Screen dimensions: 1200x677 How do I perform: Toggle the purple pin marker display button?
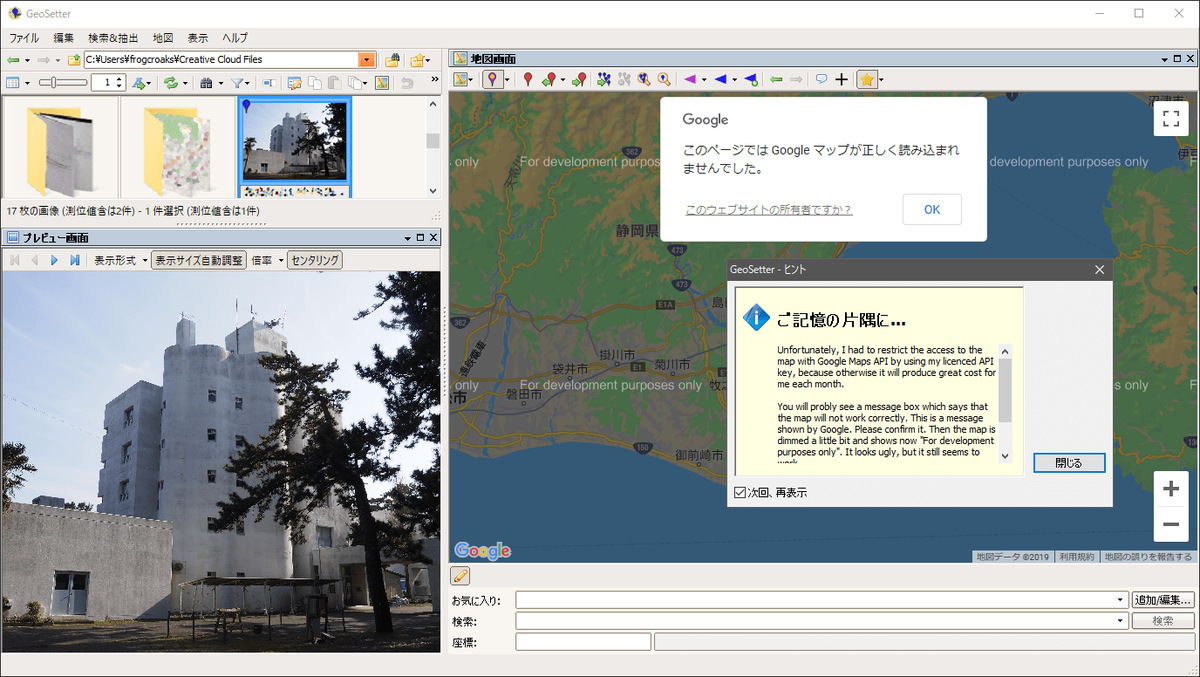(492, 79)
